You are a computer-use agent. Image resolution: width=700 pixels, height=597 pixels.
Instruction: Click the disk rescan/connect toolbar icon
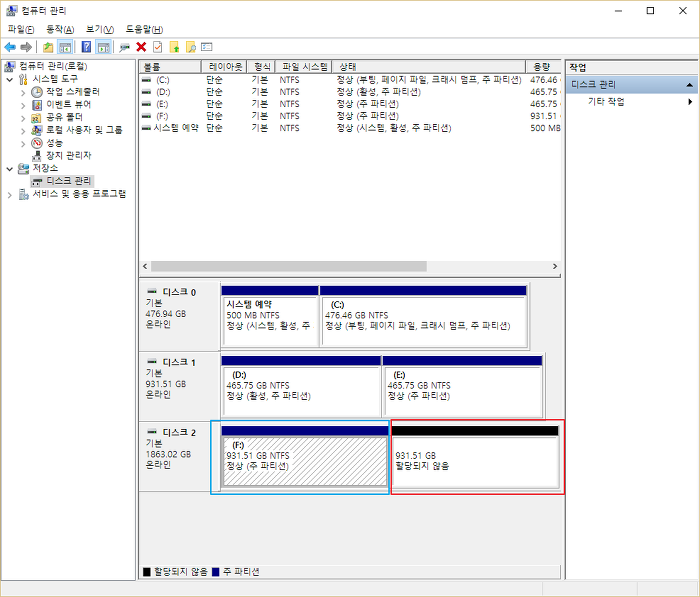(125, 47)
